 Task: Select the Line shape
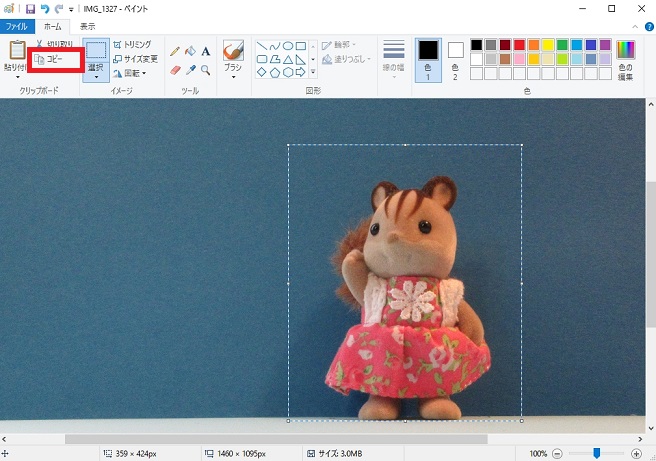pyautogui.click(x=262, y=46)
